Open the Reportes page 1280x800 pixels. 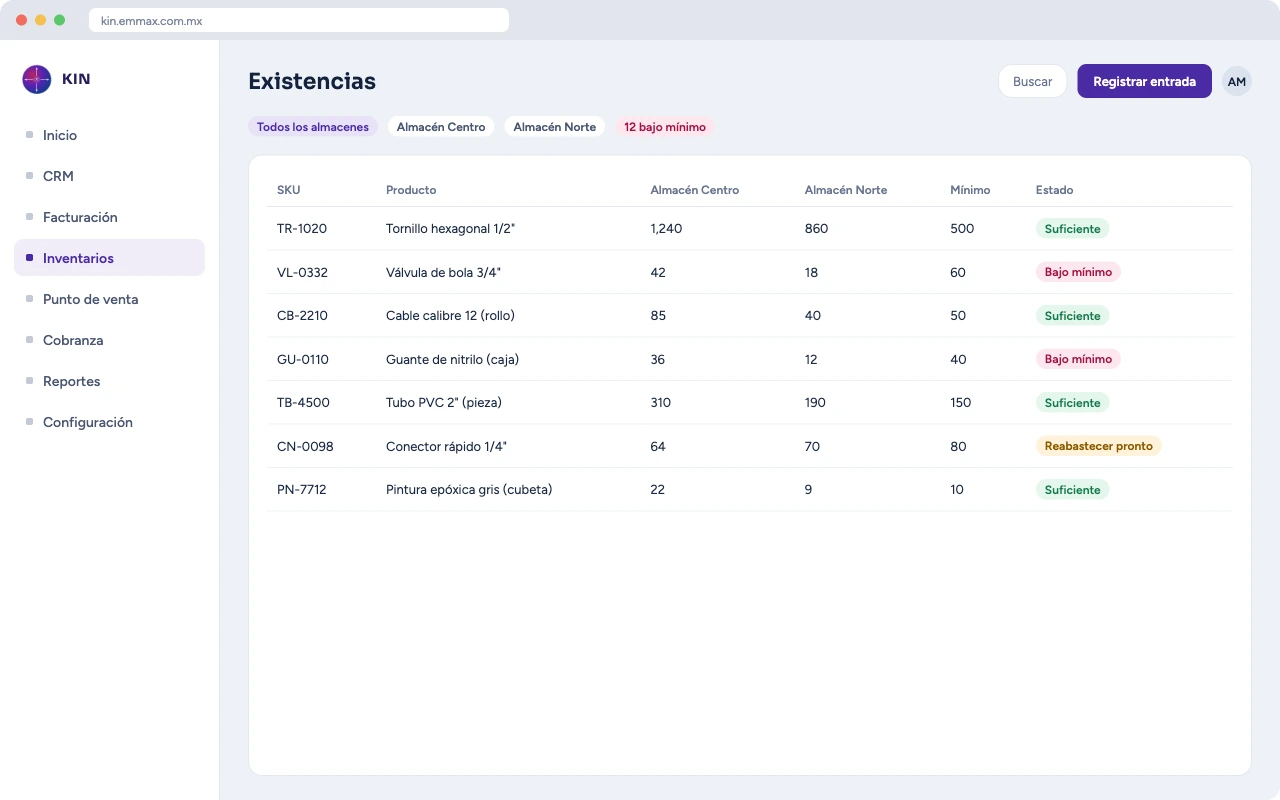click(x=109, y=381)
